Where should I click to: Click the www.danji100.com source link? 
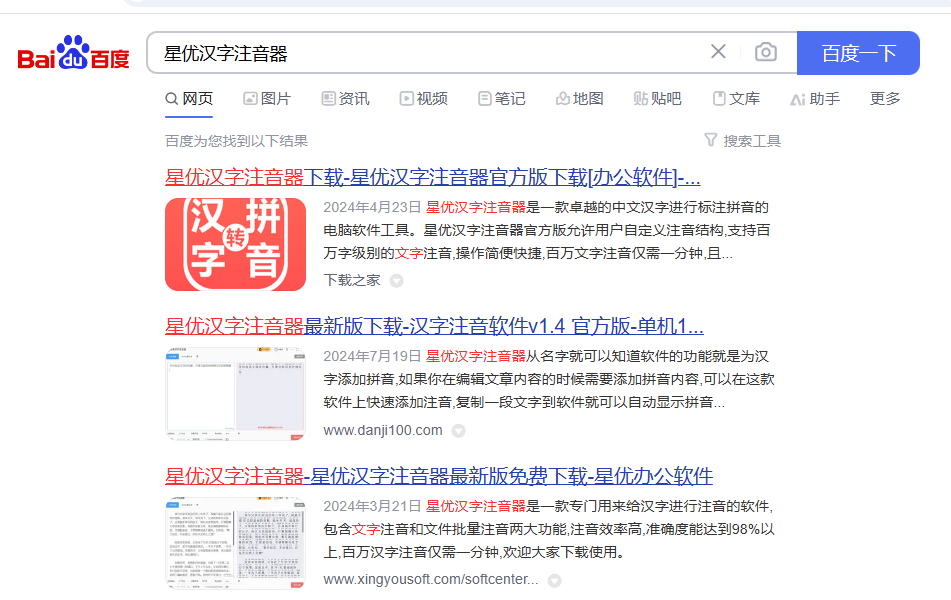(x=383, y=430)
